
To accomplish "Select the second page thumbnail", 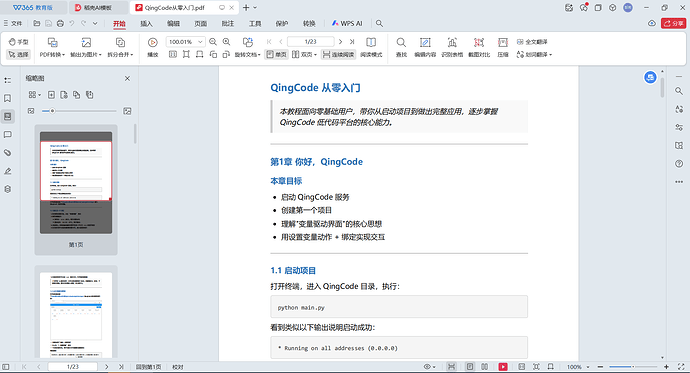I will click(x=76, y=314).
